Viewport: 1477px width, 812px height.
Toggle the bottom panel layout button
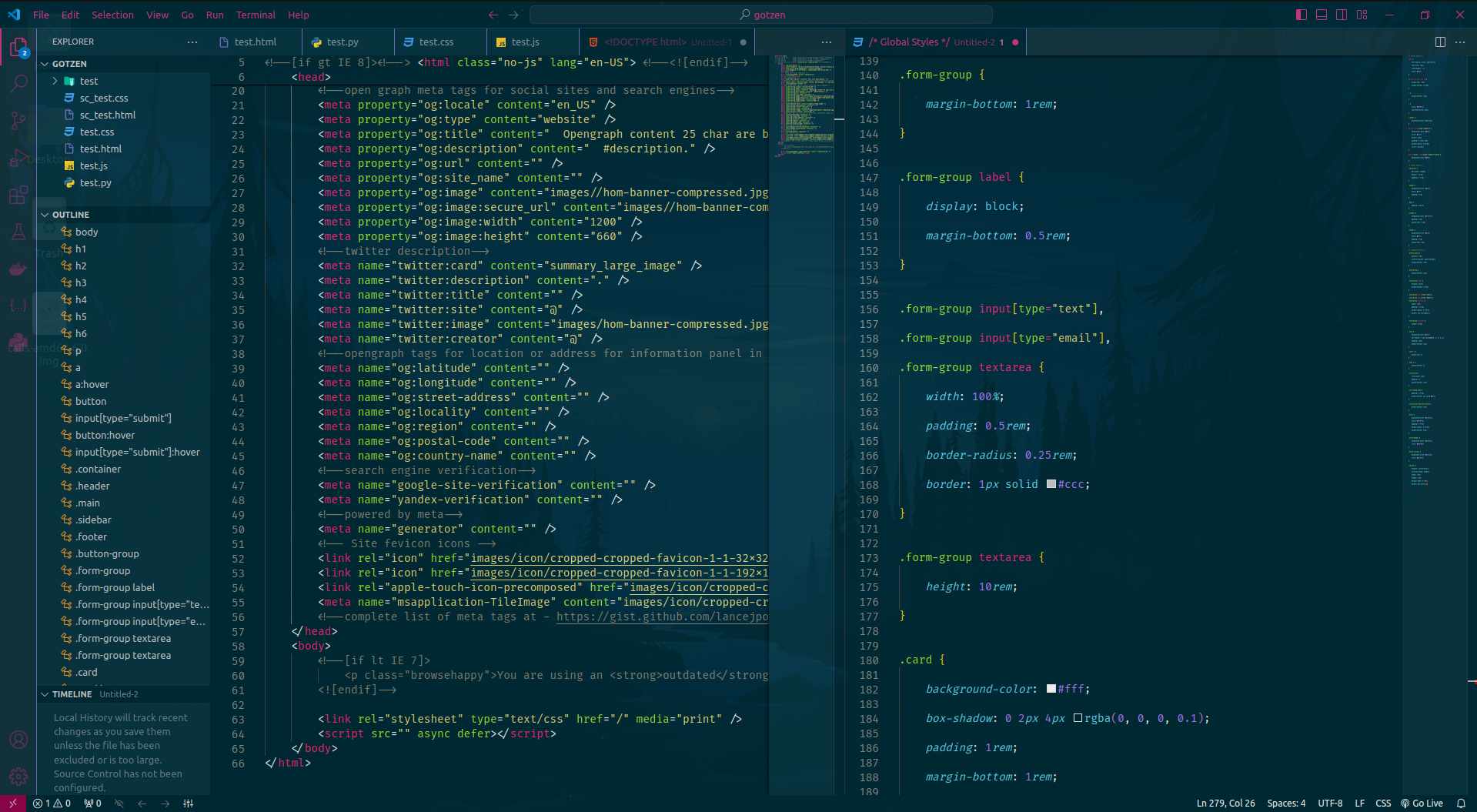coord(1322,15)
